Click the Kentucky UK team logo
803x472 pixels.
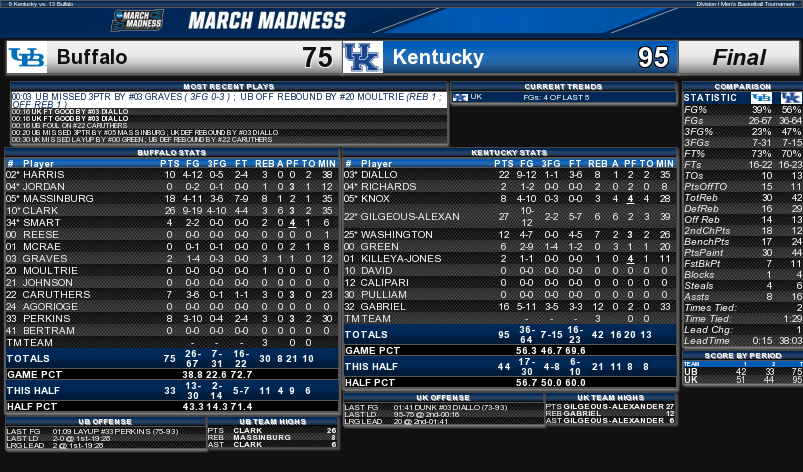pyautogui.click(x=363, y=57)
